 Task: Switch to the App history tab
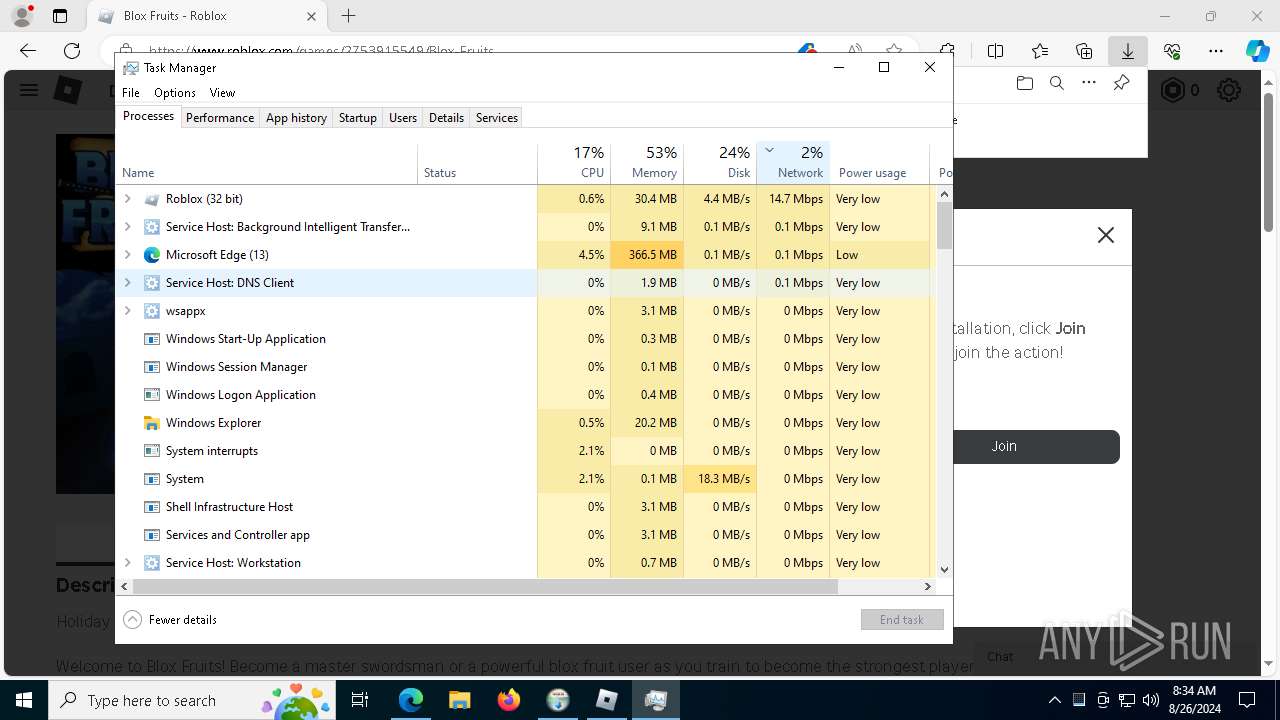coord(296,117)
